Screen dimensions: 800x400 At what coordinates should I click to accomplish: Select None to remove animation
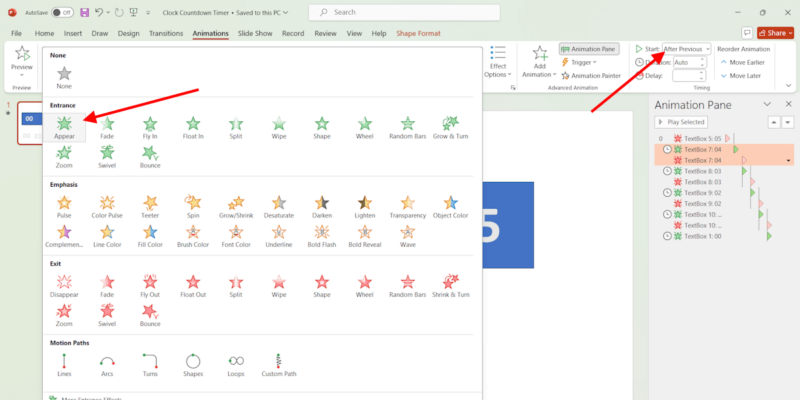[64, 78]
